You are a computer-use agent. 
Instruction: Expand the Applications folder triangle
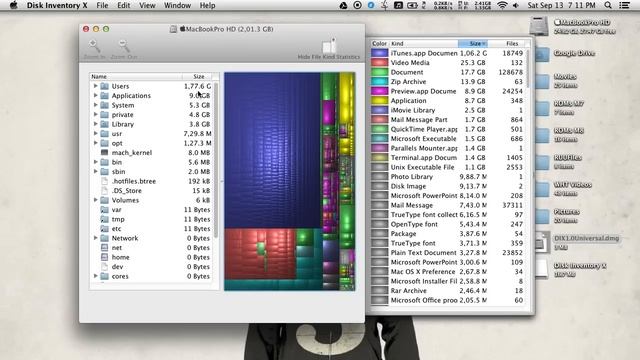(x=96, y=96)
